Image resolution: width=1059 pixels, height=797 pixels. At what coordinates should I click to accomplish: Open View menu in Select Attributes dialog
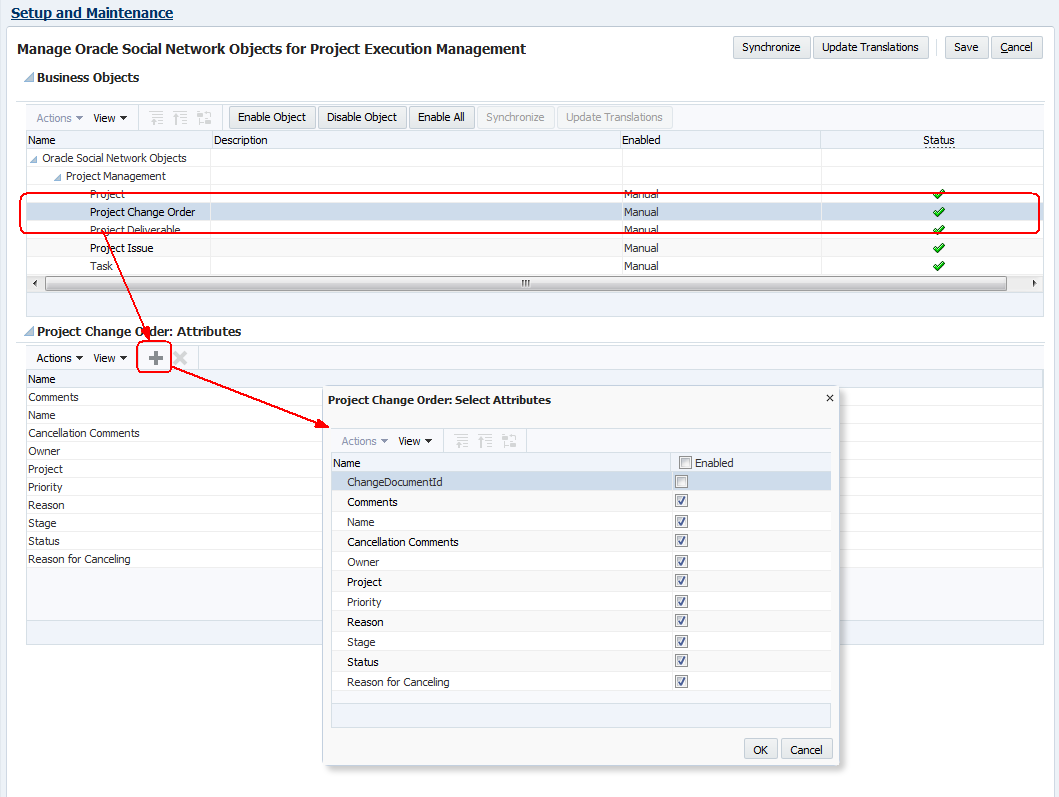415,441
